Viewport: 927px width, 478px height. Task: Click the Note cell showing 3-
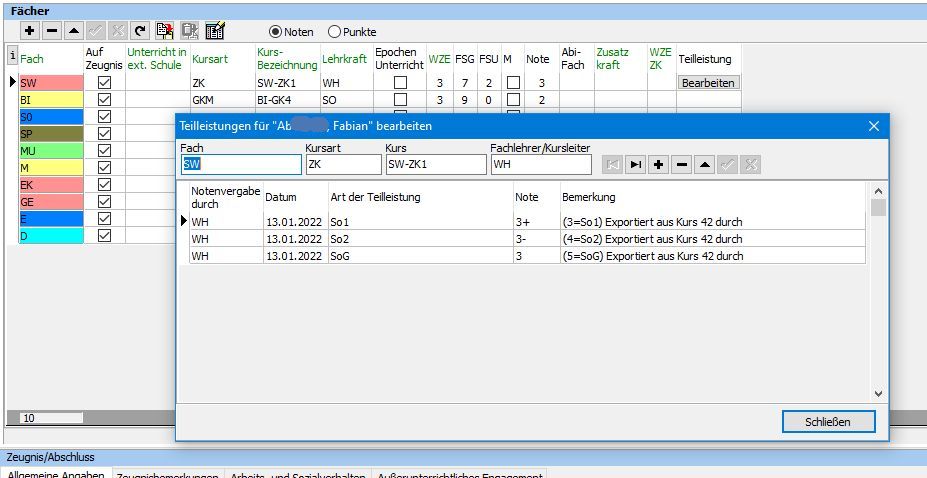point(536,239)
